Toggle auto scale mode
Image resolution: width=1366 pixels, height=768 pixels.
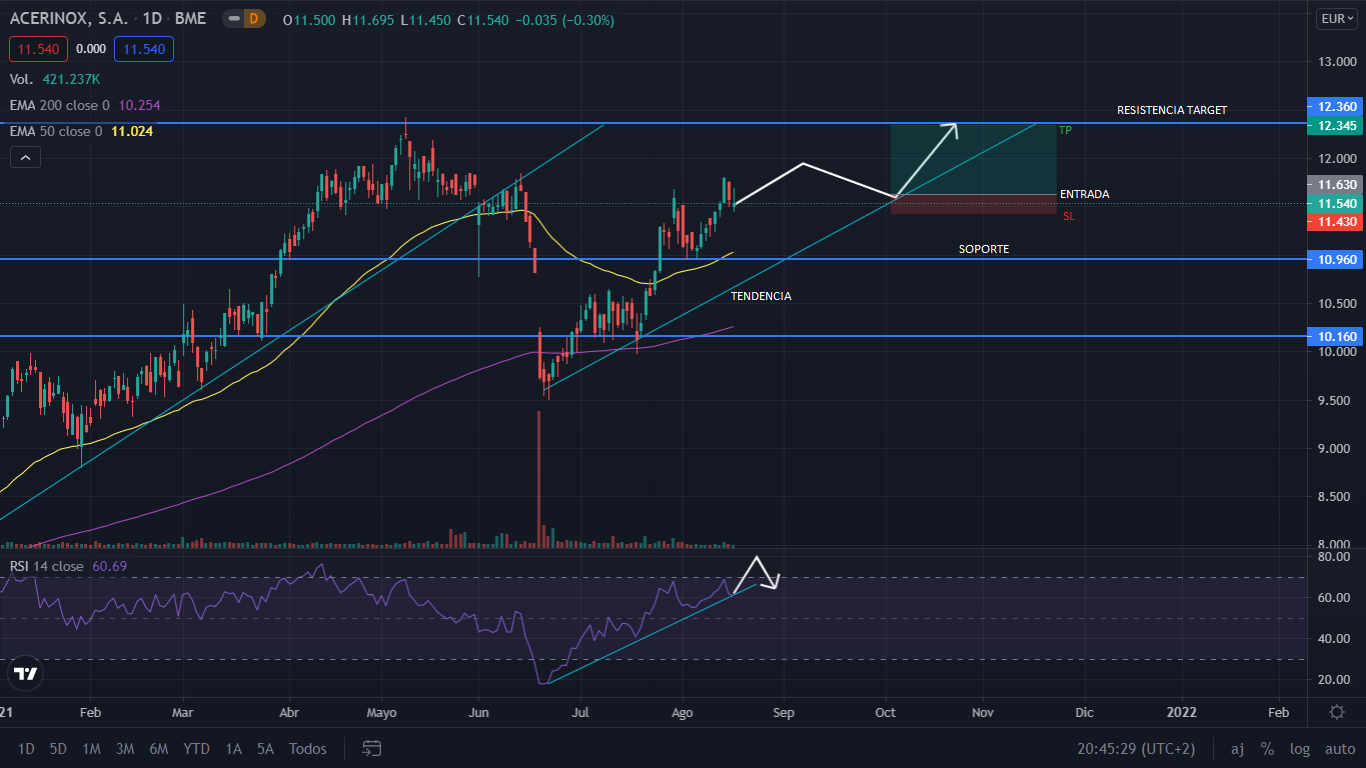click(1339, 749)
